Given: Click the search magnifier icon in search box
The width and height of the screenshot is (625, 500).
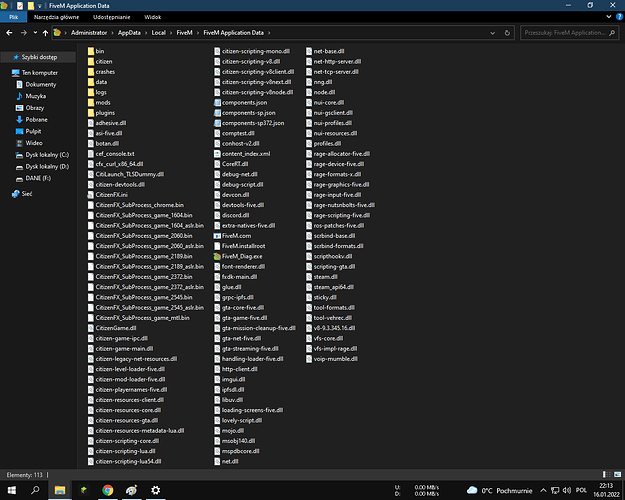Looking at the screenshot, I should click(x=612, y=33).
